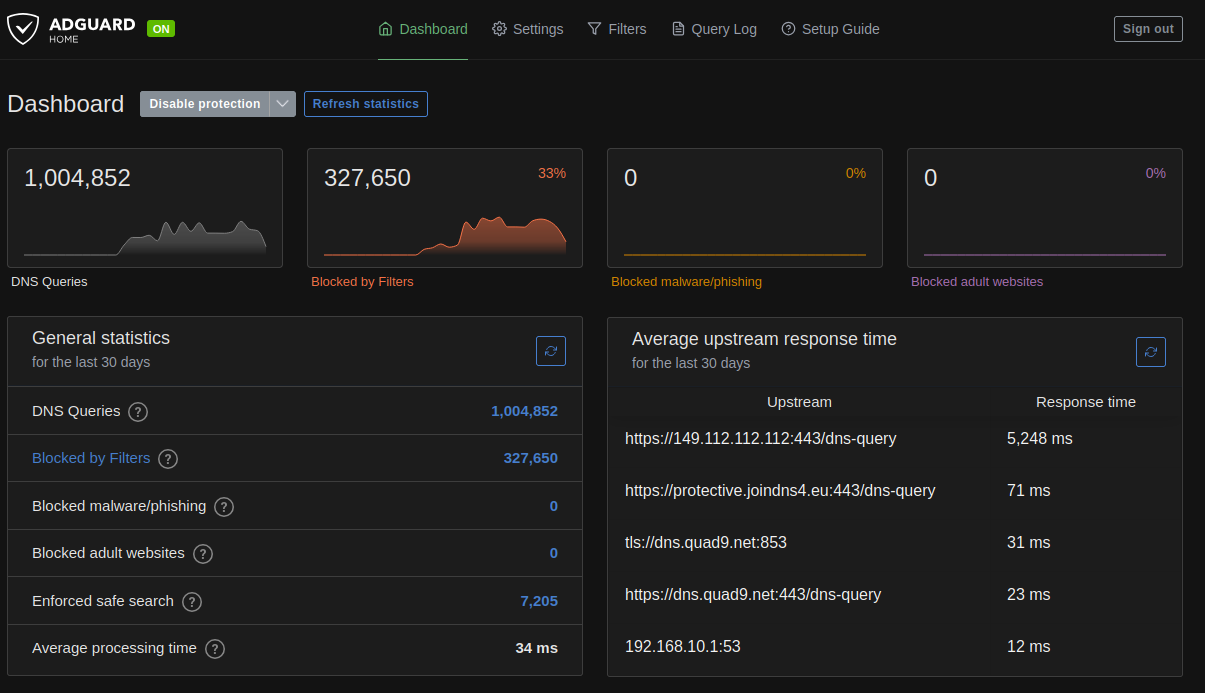Click the Average upstream response time heading

pyautogui.click(x=764, y=339)
